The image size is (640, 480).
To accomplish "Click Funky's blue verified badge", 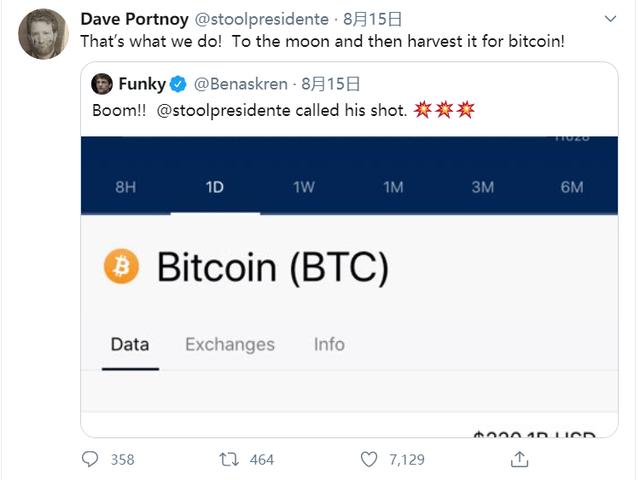I will (x=178, y=84).
